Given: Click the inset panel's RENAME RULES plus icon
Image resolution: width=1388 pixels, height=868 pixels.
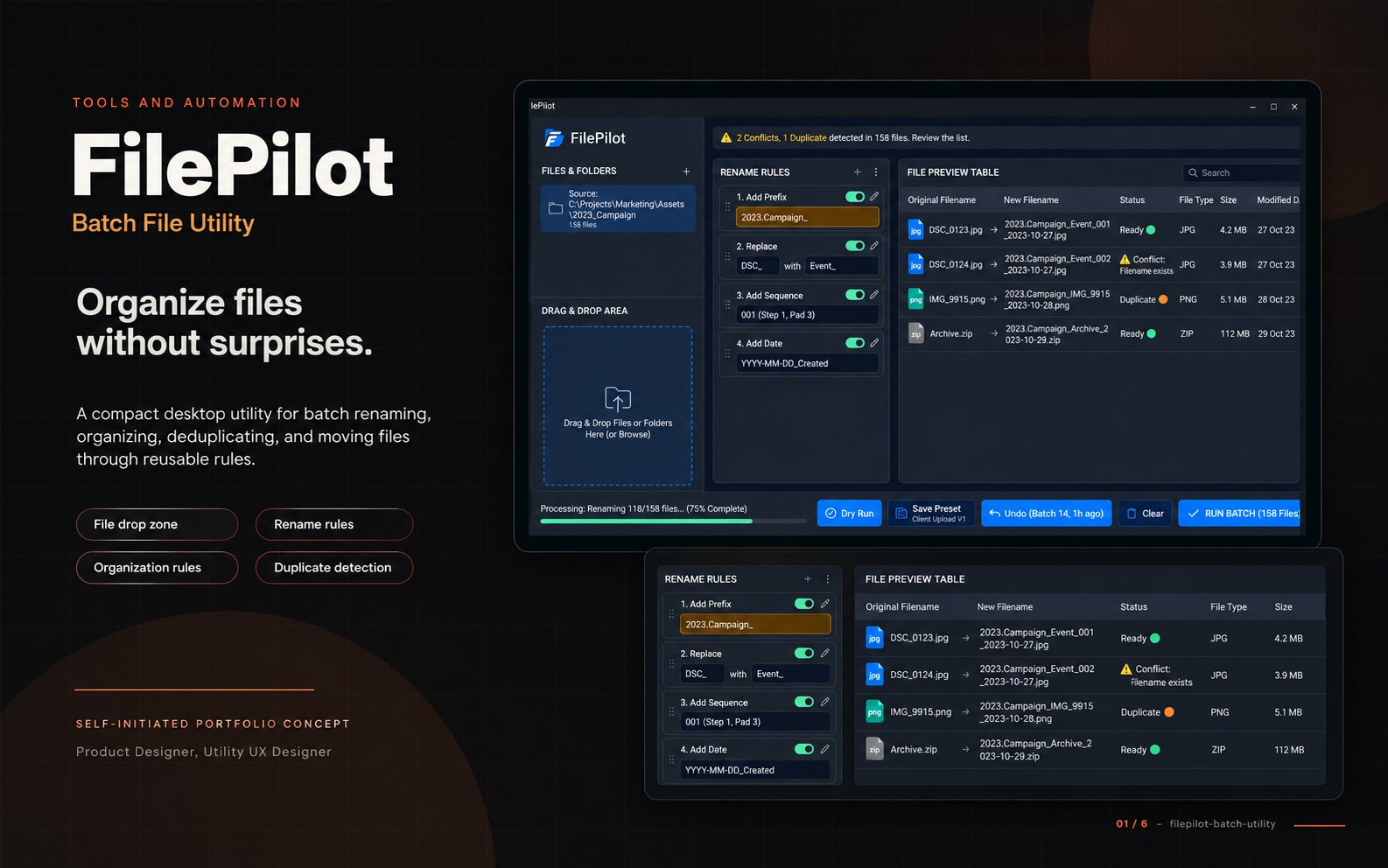Looking at the screenshot, I should point(807,579).
